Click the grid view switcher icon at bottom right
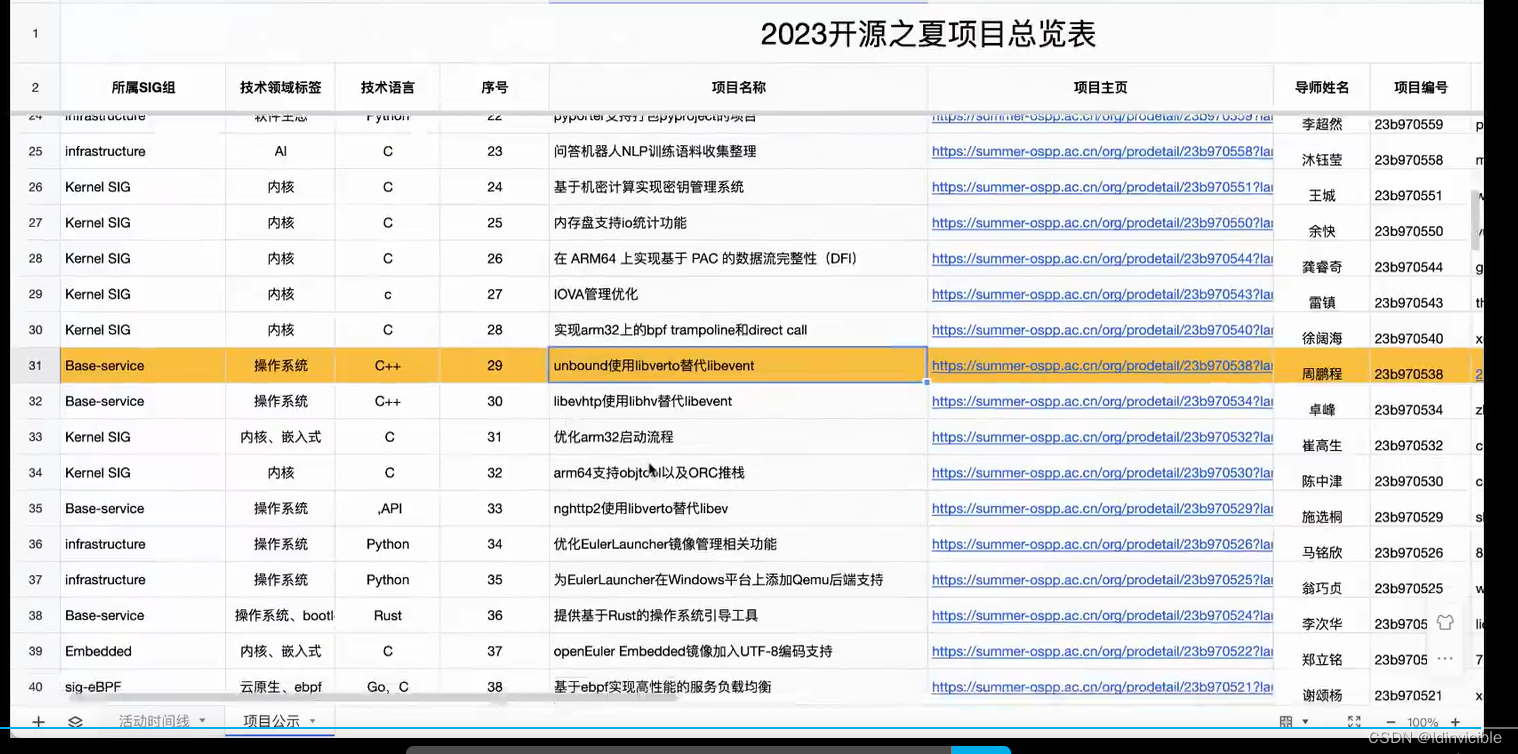The height and width of the screenshot is (754, 1518). (1287, 721)
